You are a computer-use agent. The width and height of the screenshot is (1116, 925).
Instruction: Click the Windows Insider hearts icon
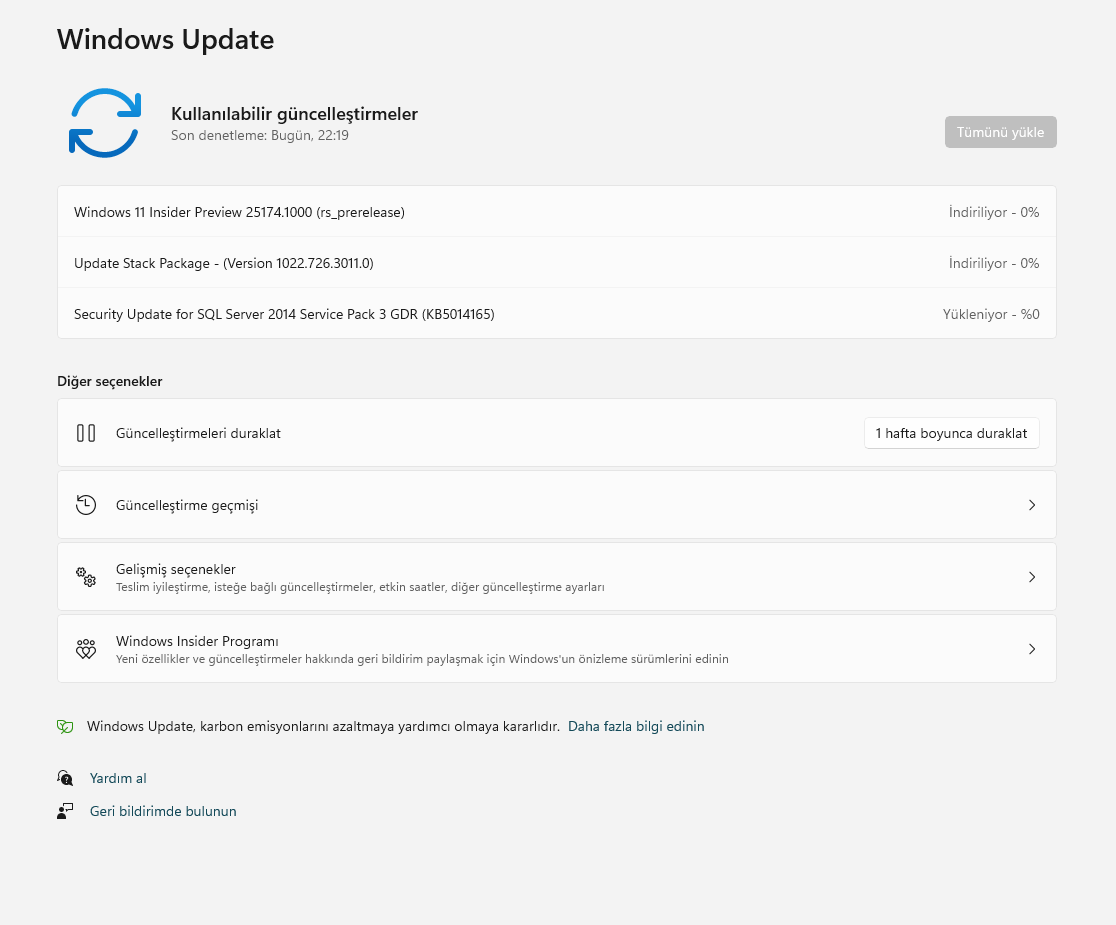(x=86, y=649)
